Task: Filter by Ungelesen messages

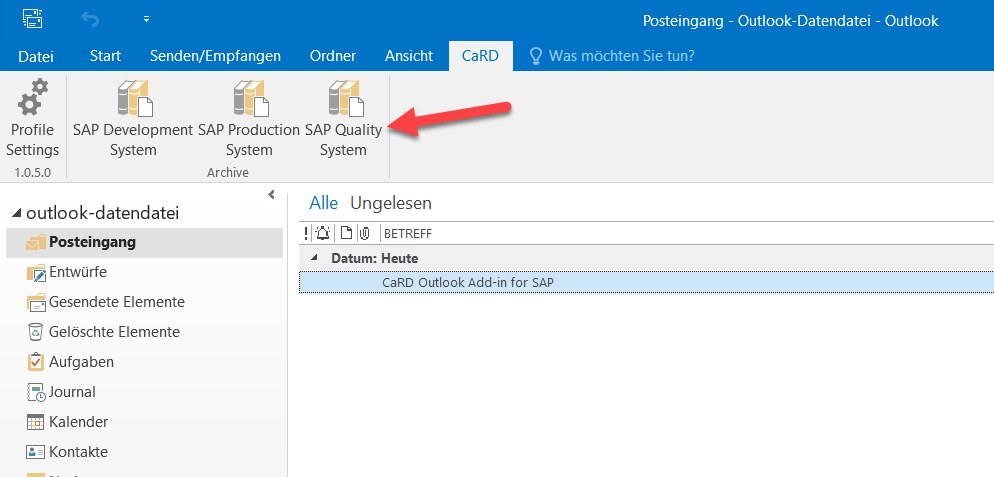Action: click(x=391, y=203)
